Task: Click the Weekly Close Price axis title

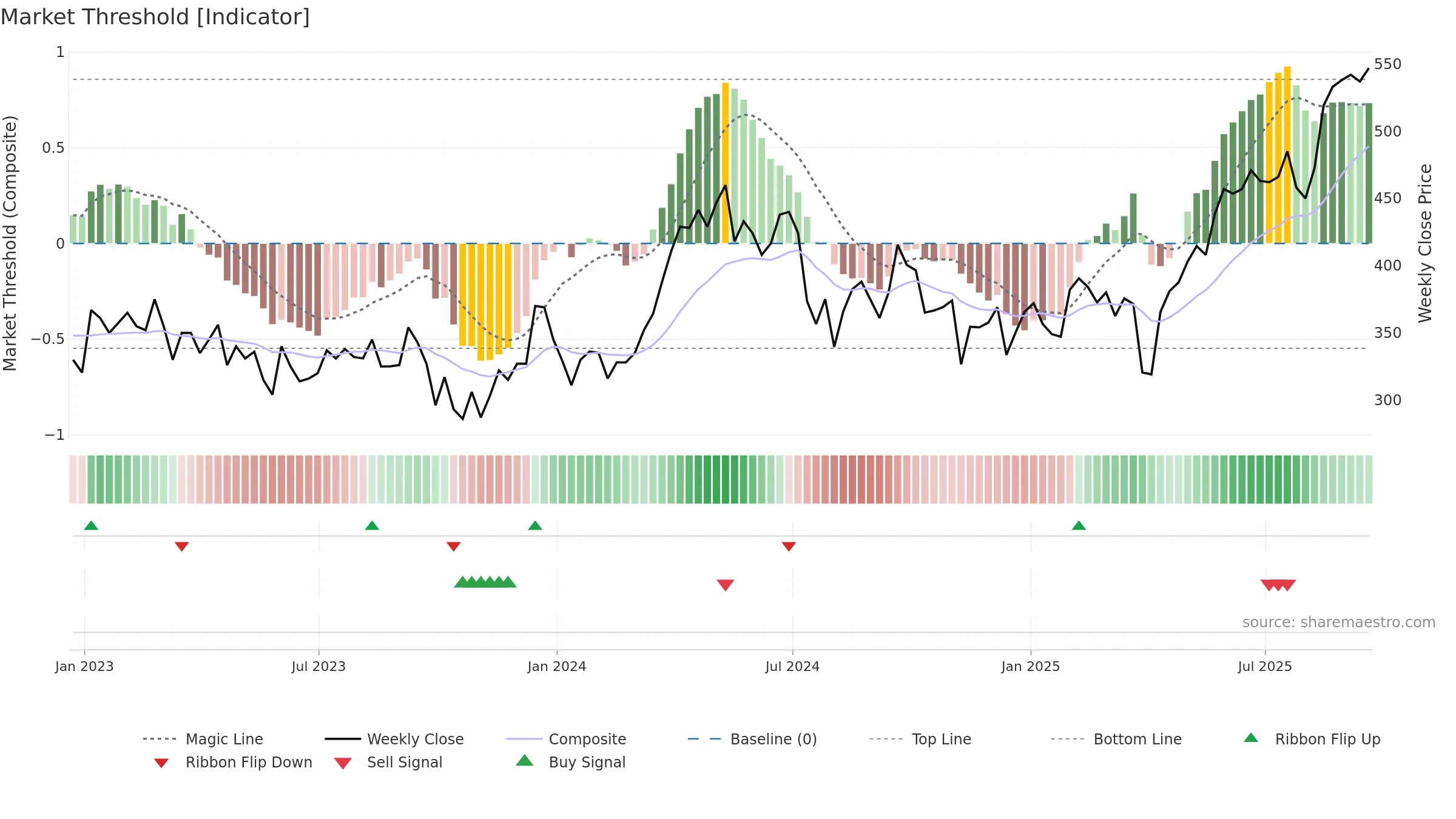Action: click(1425, 243)
